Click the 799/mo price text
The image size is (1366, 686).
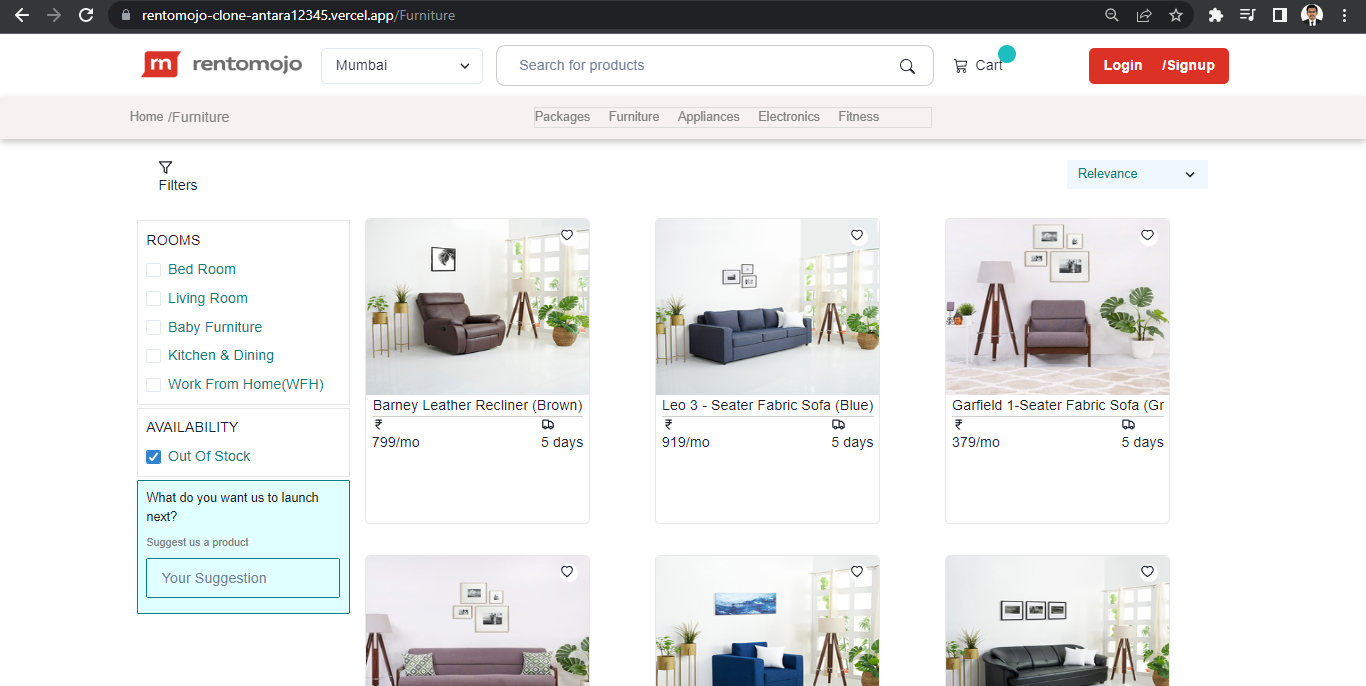(x=396, y=443)
